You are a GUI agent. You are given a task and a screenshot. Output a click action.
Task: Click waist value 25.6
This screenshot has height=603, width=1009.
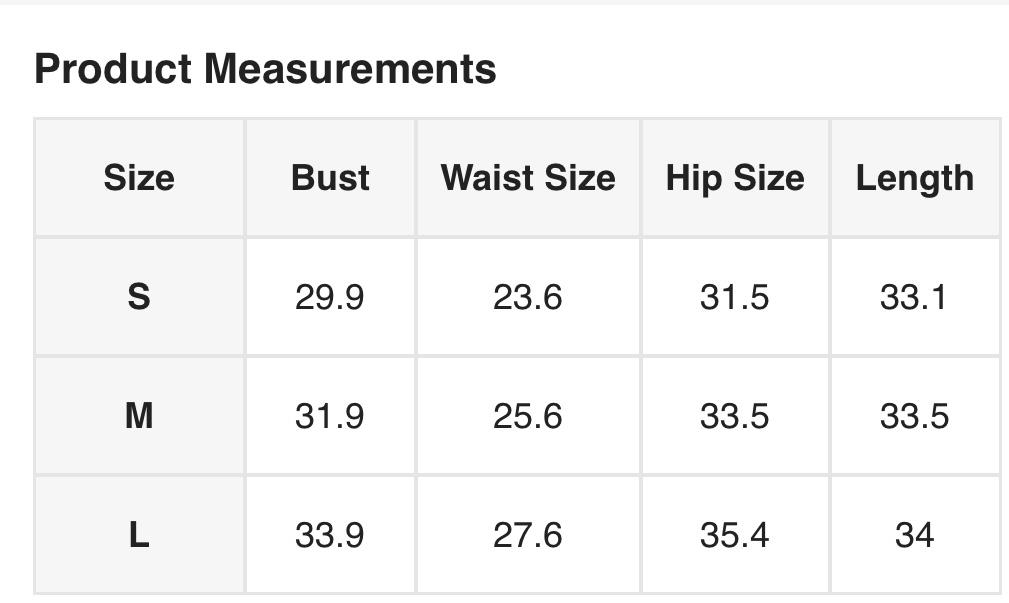click(x=528, y=416)
